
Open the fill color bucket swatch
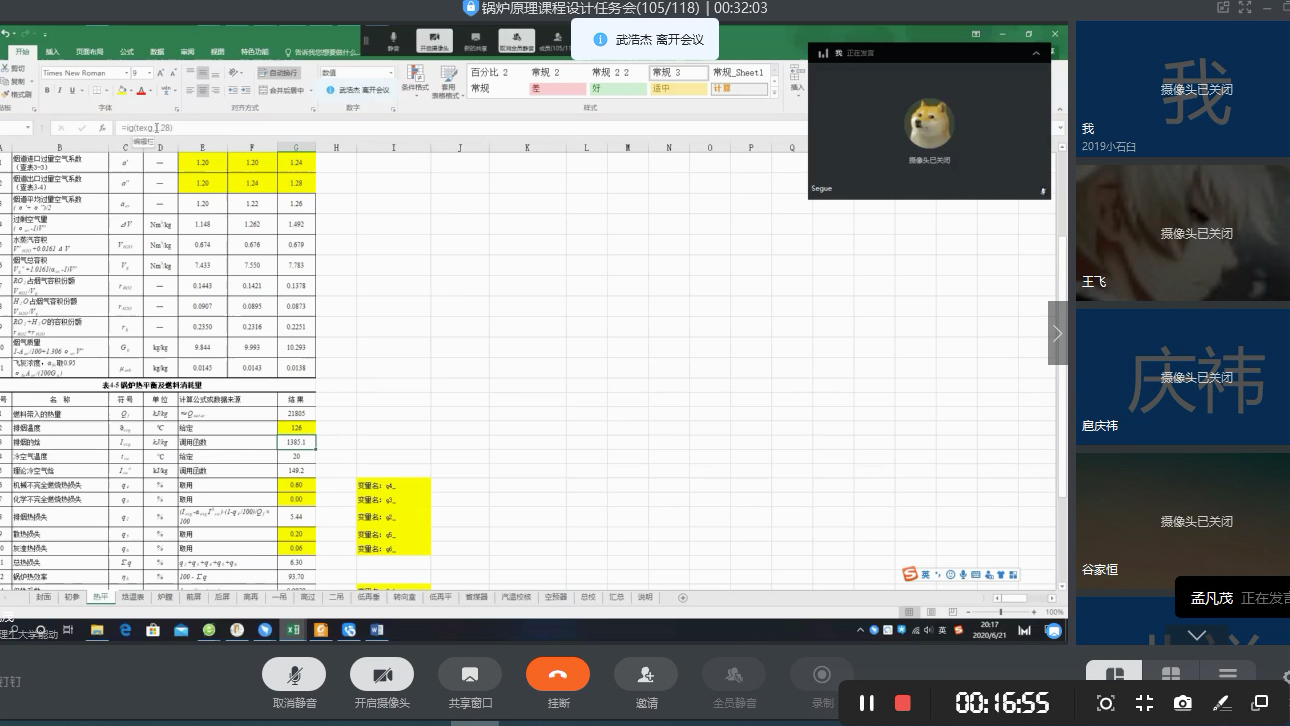tap(121, 90)
